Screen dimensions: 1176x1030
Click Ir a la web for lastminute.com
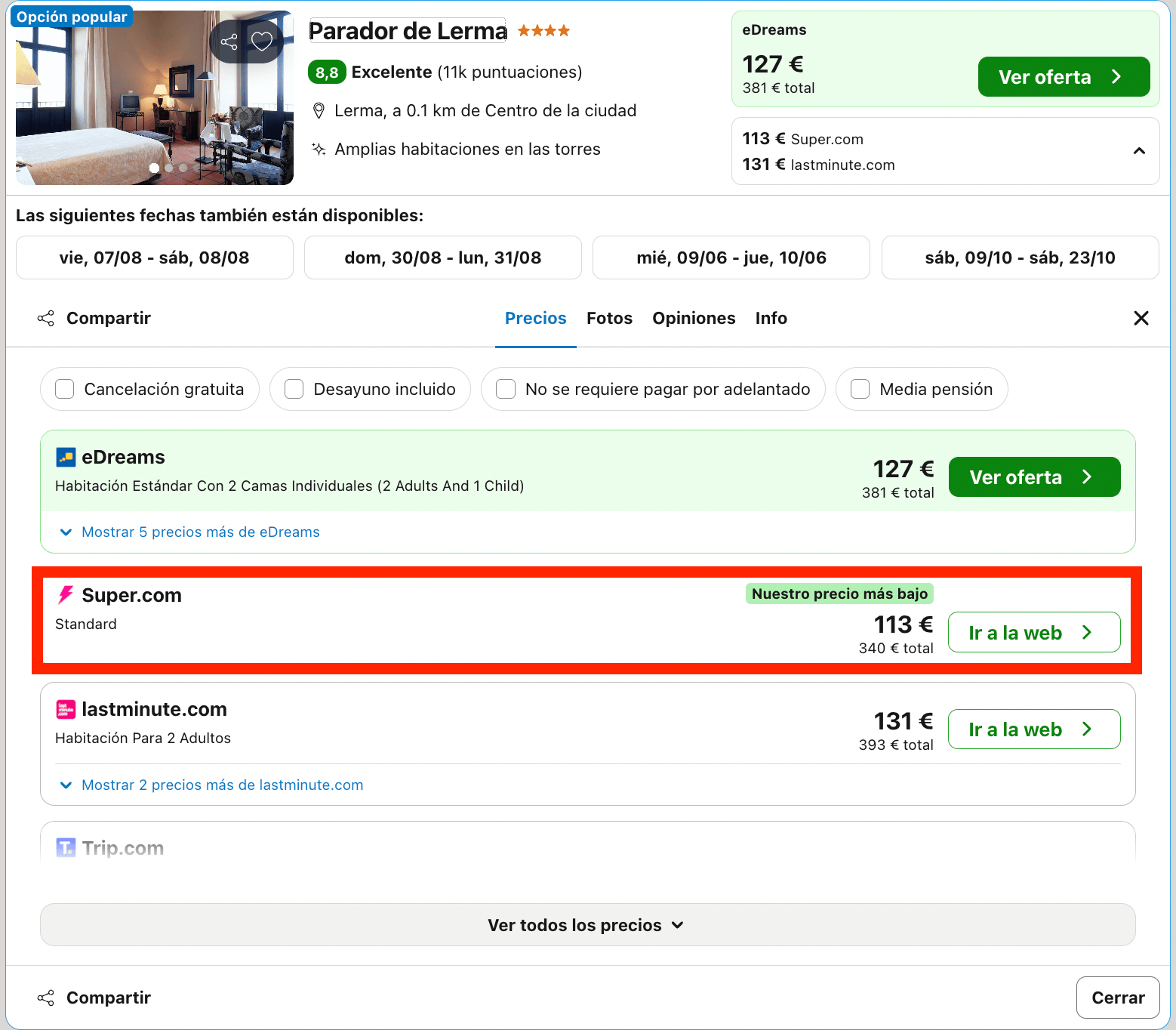pos(1034,729)
